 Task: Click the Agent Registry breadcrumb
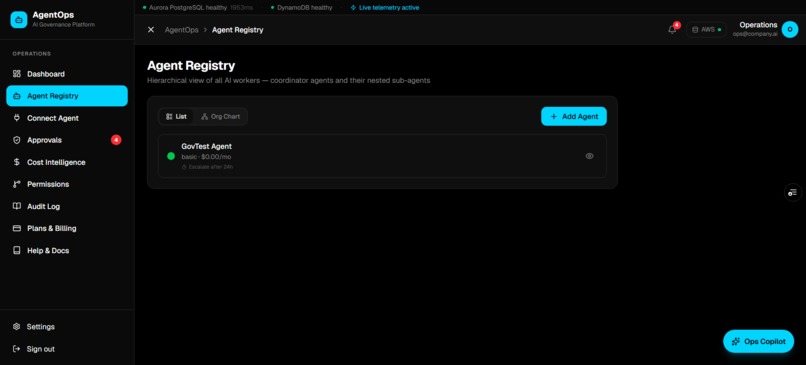[x=237, y=30]
